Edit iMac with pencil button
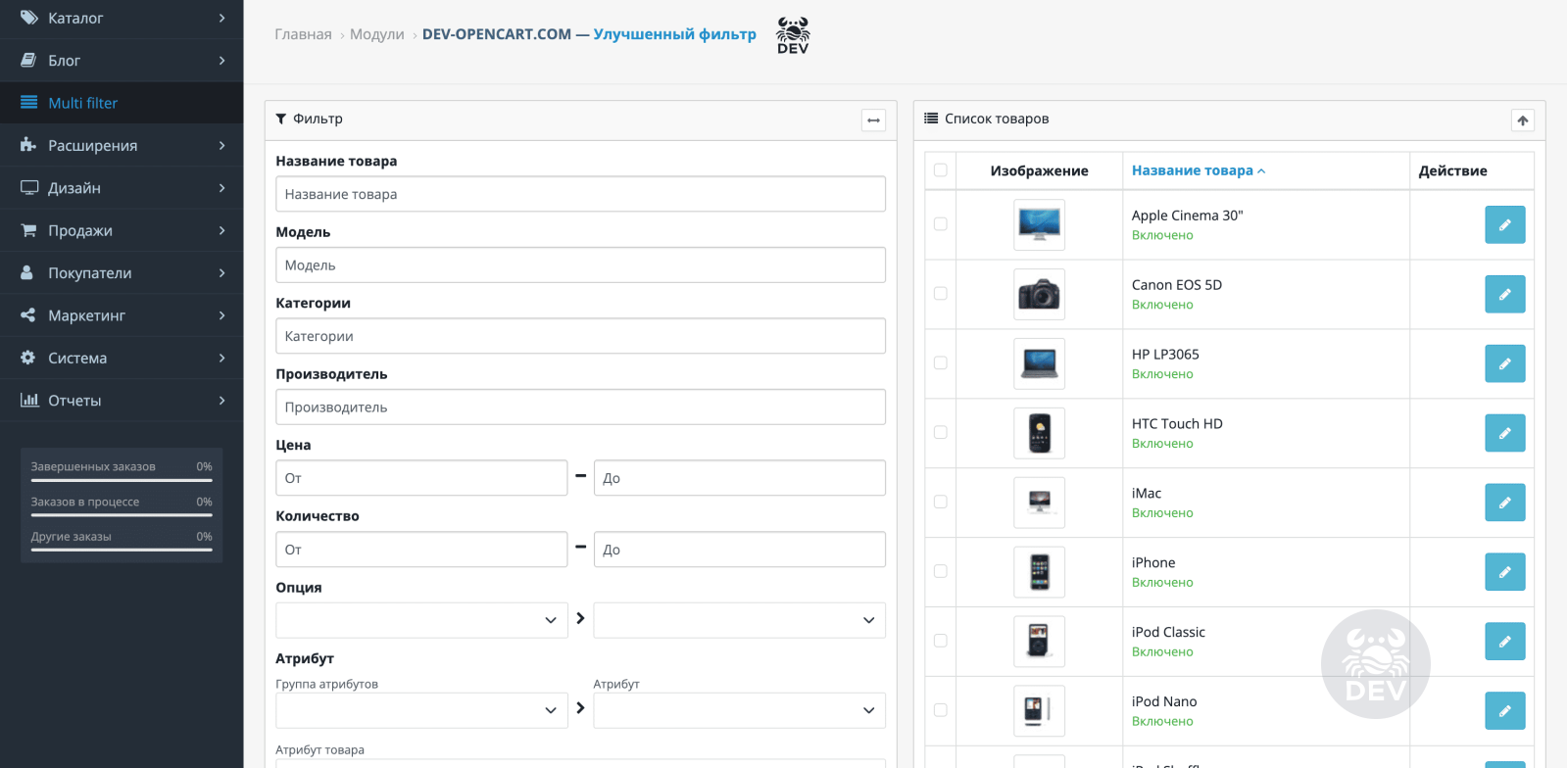 click(1505, 503)
